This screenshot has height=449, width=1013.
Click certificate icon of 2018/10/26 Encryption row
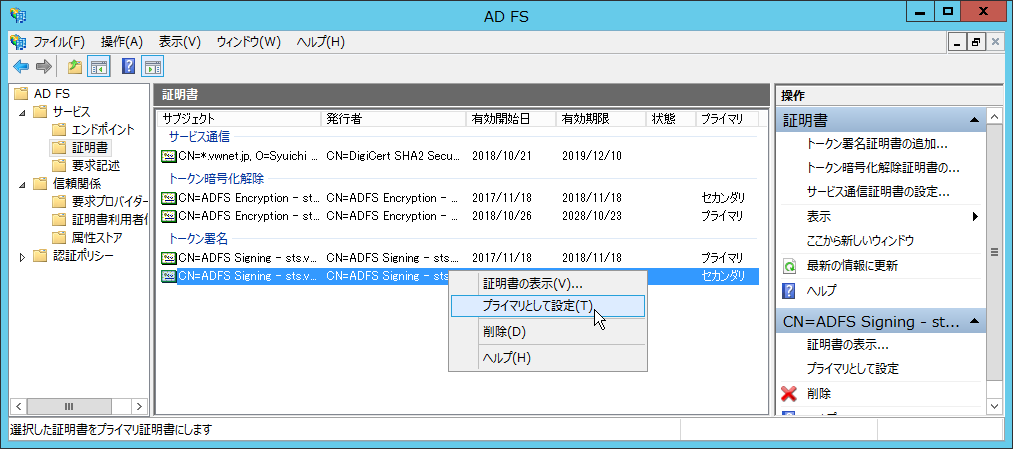169,215
